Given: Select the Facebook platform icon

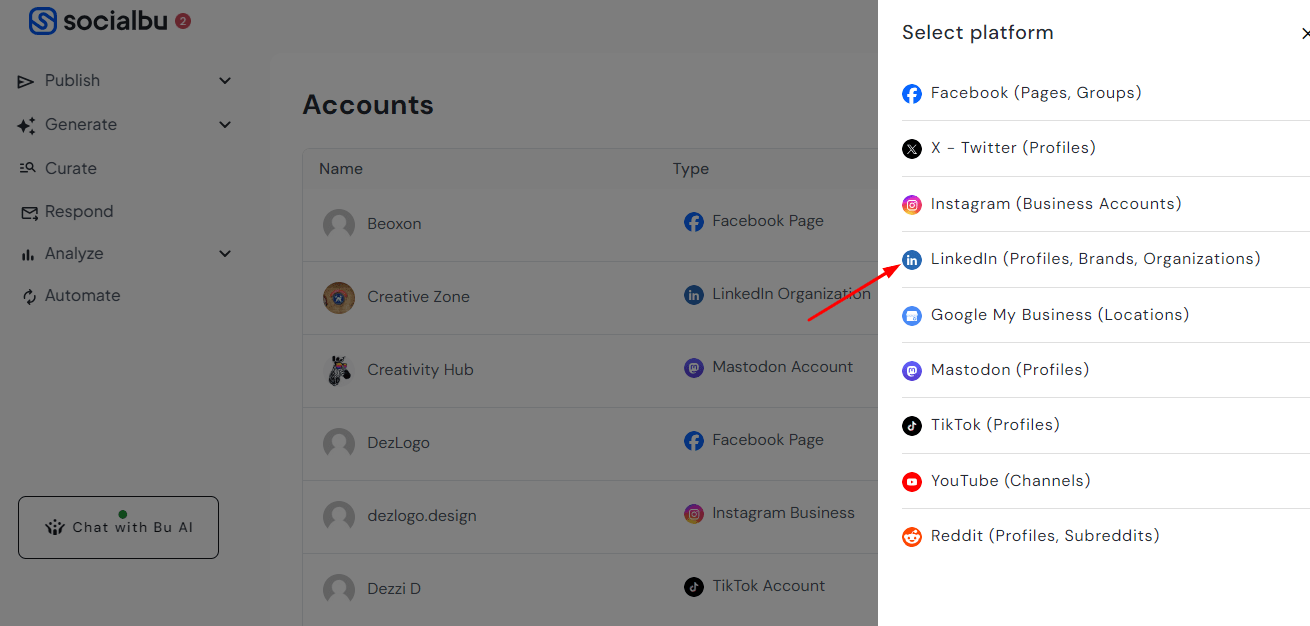Looking at the screenshot, I should pos(912,94).
